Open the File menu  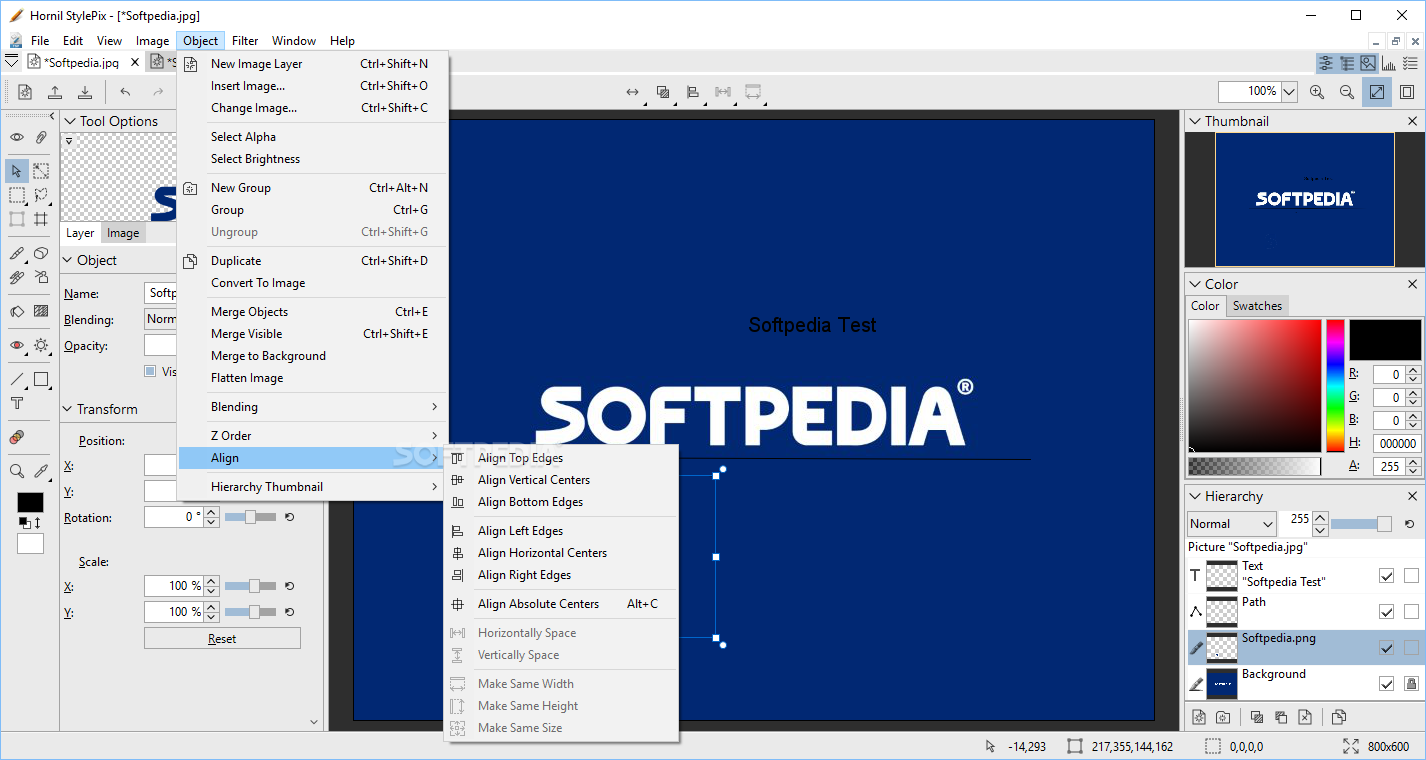[40, 41]
